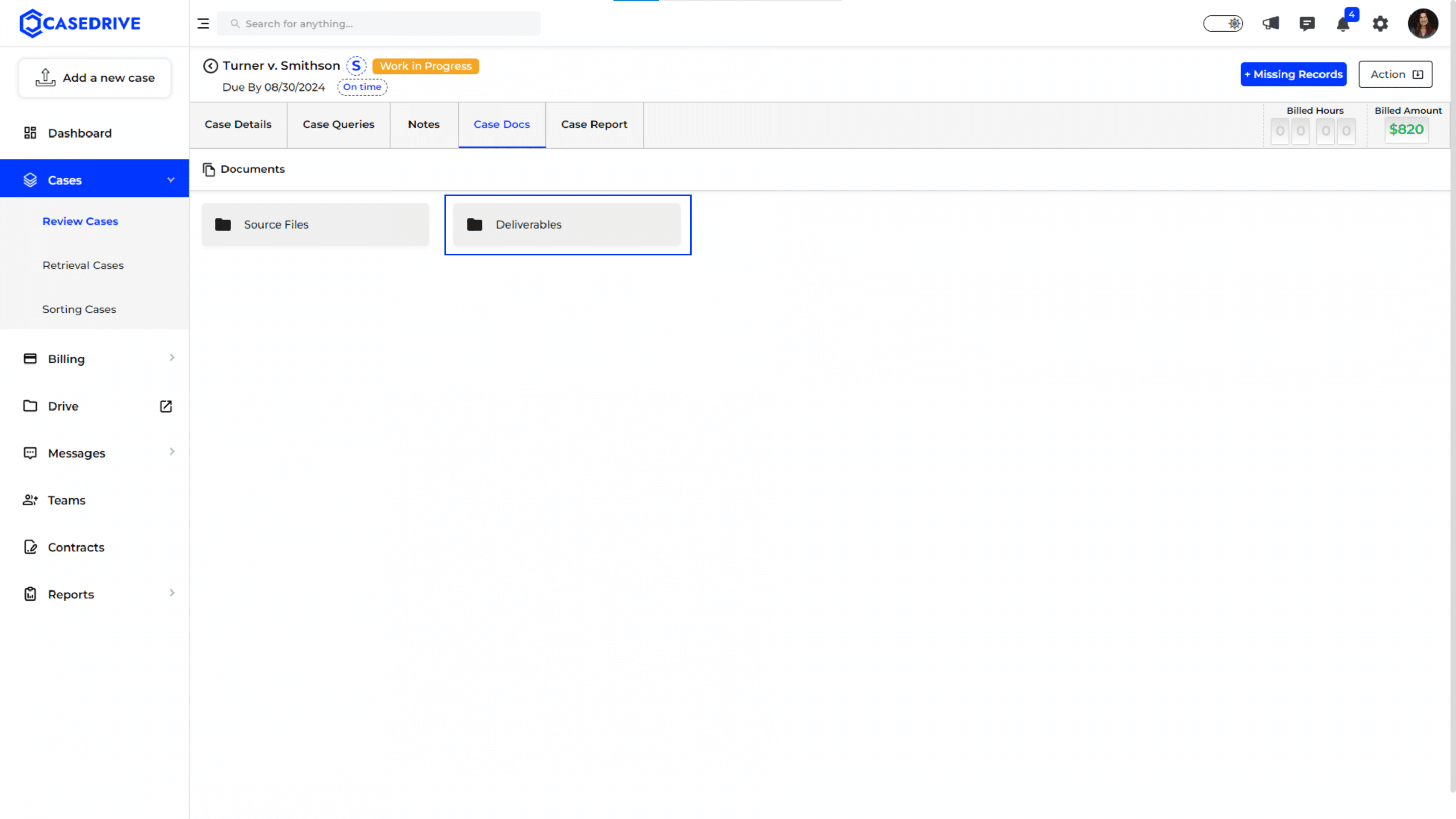Click the Documents section heading

pyautogui.click(x=253, y=169)
